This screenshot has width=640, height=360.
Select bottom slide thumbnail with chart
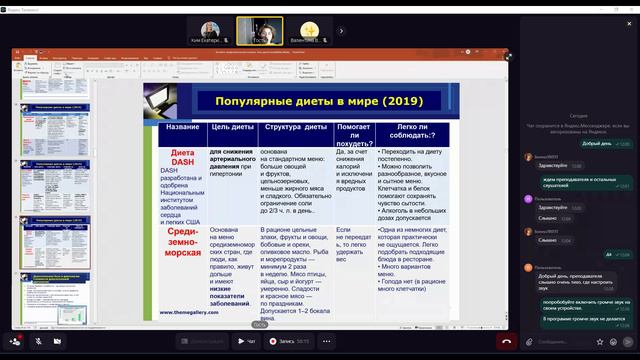coord(55,299)
